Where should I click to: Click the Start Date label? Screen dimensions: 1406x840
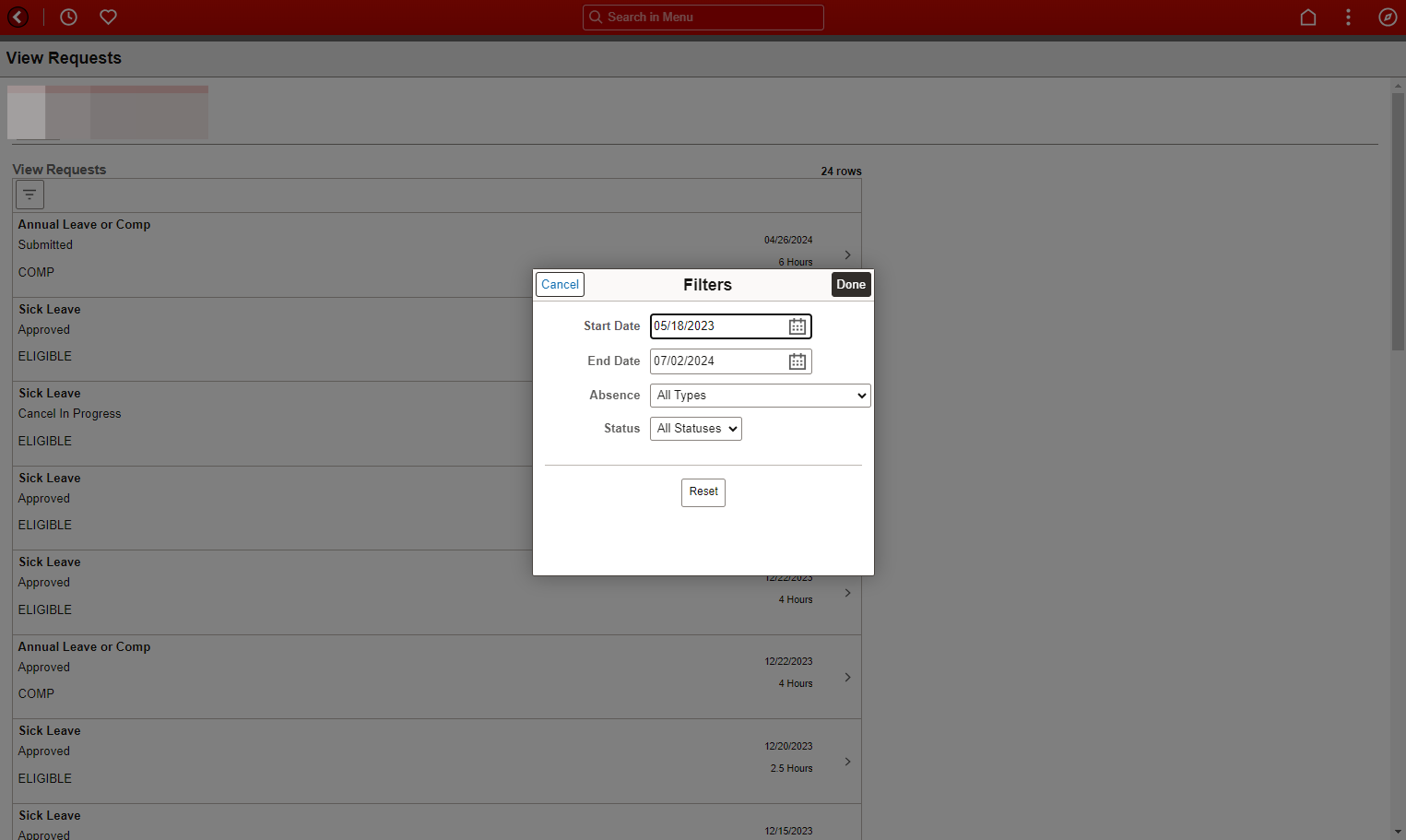(x=611, y=326)
